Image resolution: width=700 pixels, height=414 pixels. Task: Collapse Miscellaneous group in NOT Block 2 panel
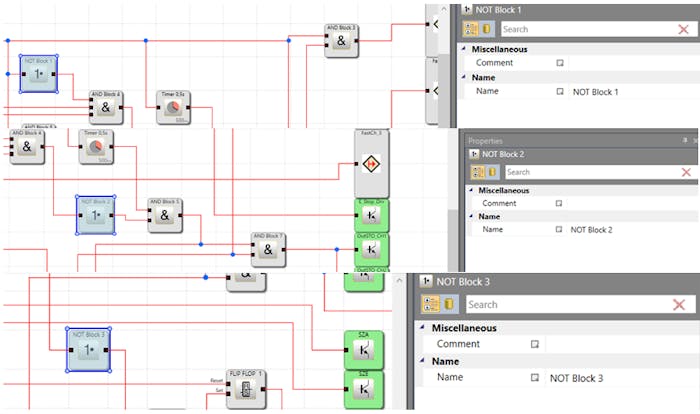[471, 190]
